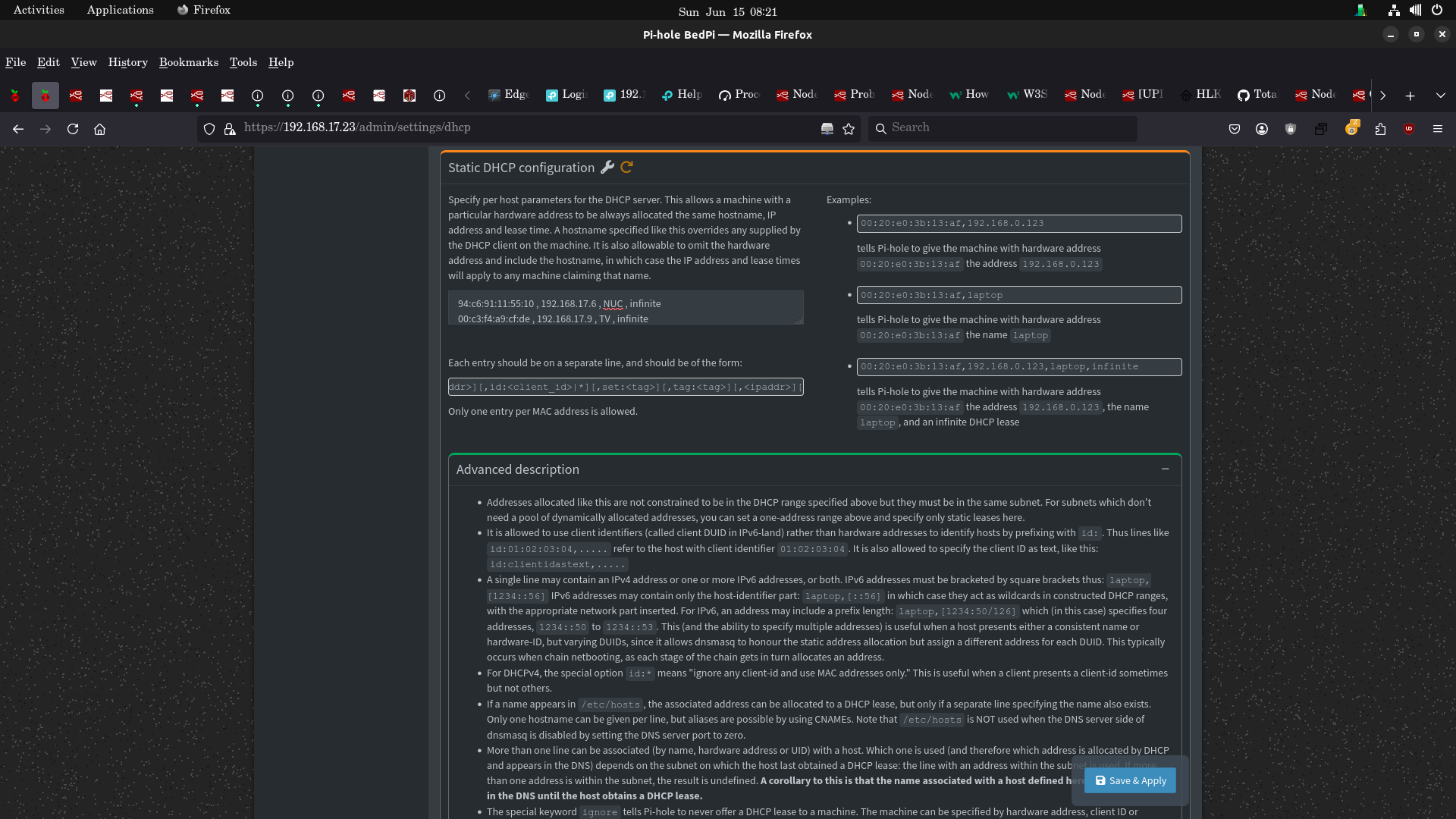The image size is (1456, 819).
Task: Open the Pocket save icon
Action: point(1235,129)
